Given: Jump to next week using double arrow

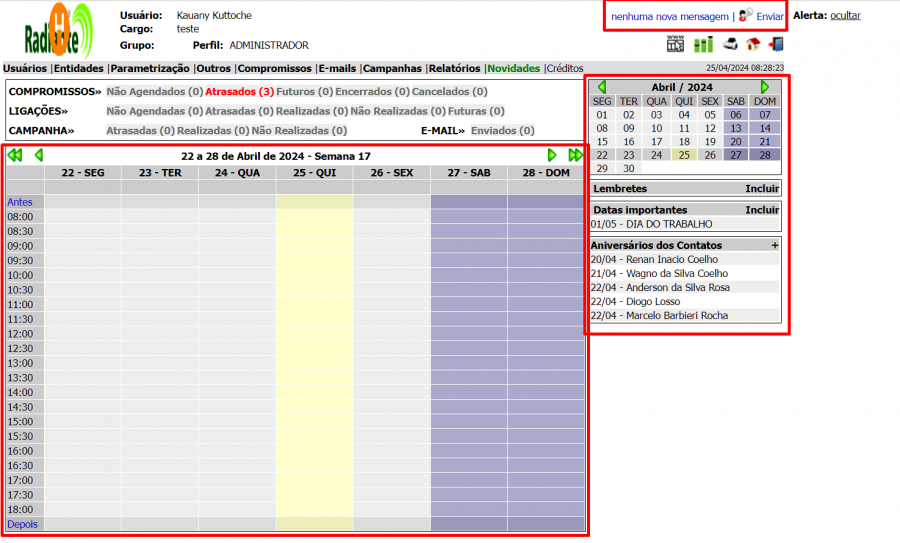Looking at the screenshot, I should [575, 155].
